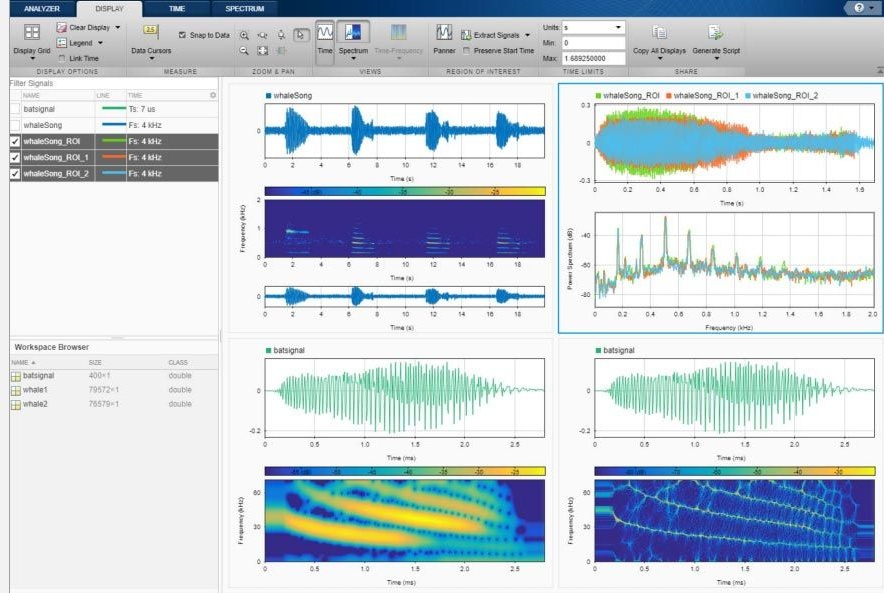Collapse the toolstrip with the corner arrow

click(x=879, y=71)
